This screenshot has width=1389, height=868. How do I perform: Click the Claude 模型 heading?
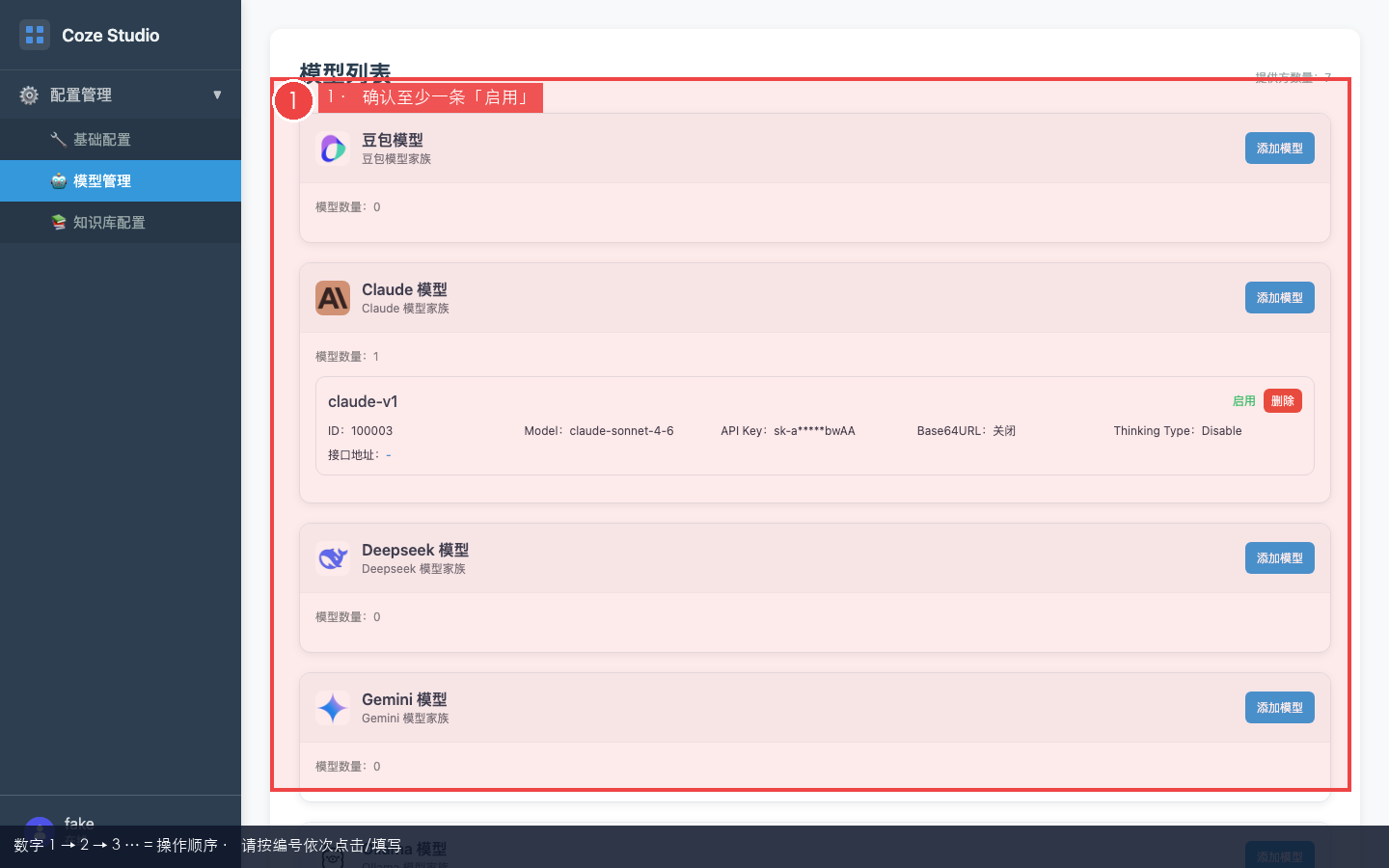(404, 289)
